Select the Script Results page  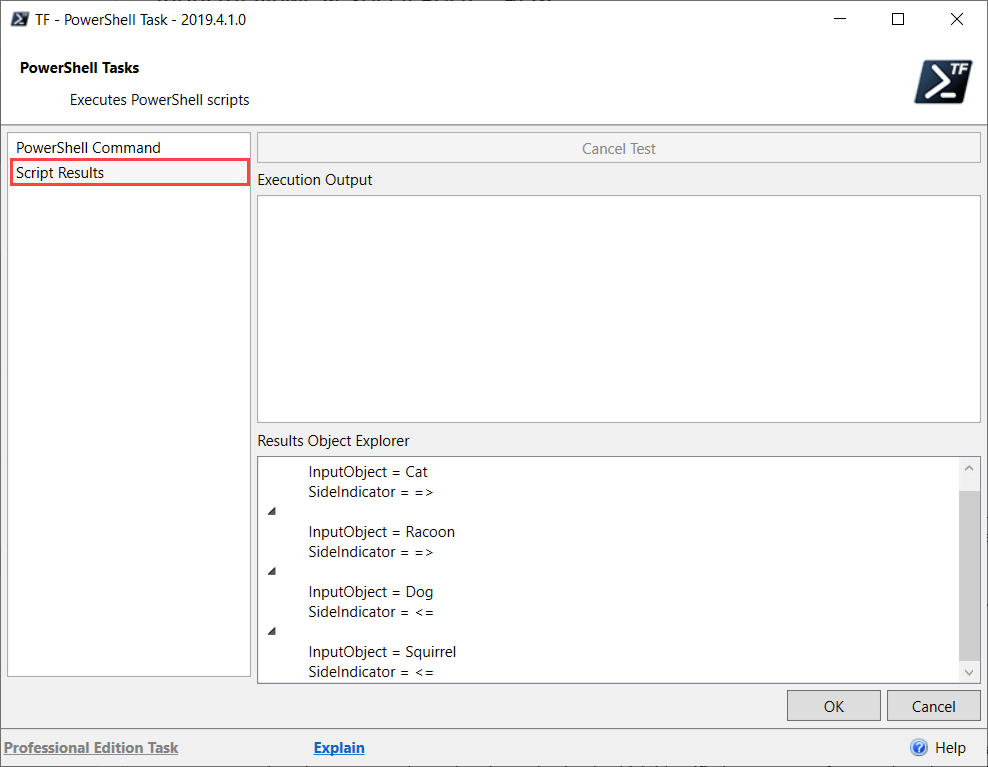(x=128, y=172)
